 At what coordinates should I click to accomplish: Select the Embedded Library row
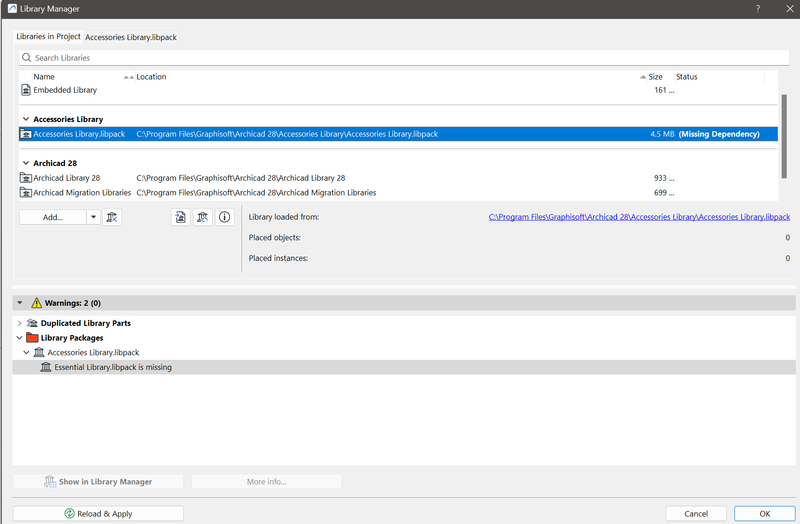398,90
